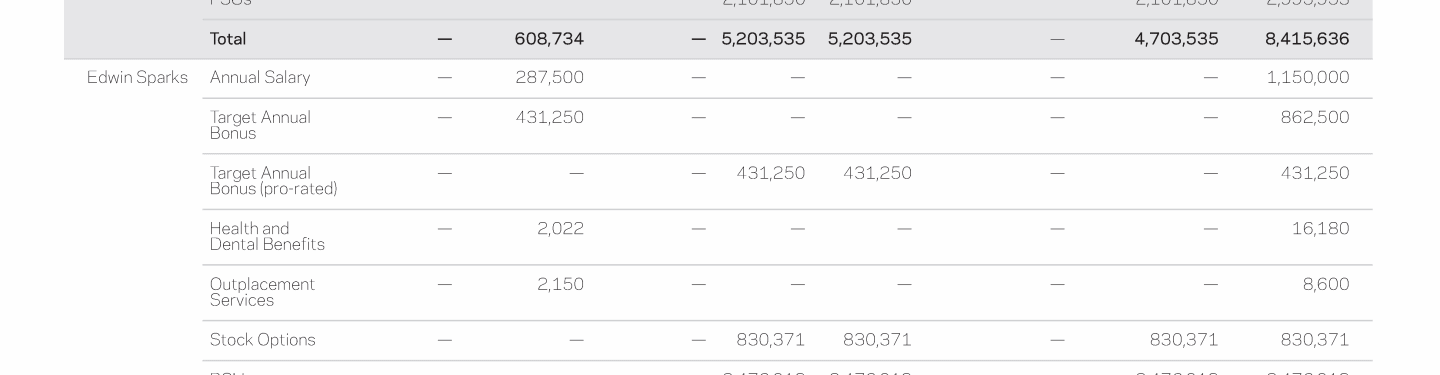1440x375 pixels.
Task: Click the Health and Dental Benefits label
Action: point(267,237)
